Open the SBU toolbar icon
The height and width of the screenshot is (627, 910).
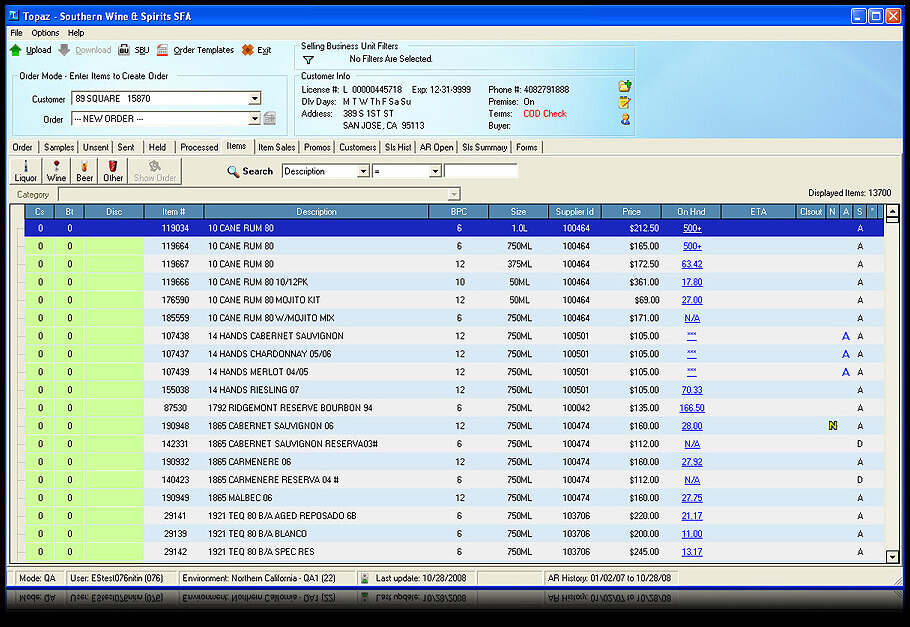[124, 51]
